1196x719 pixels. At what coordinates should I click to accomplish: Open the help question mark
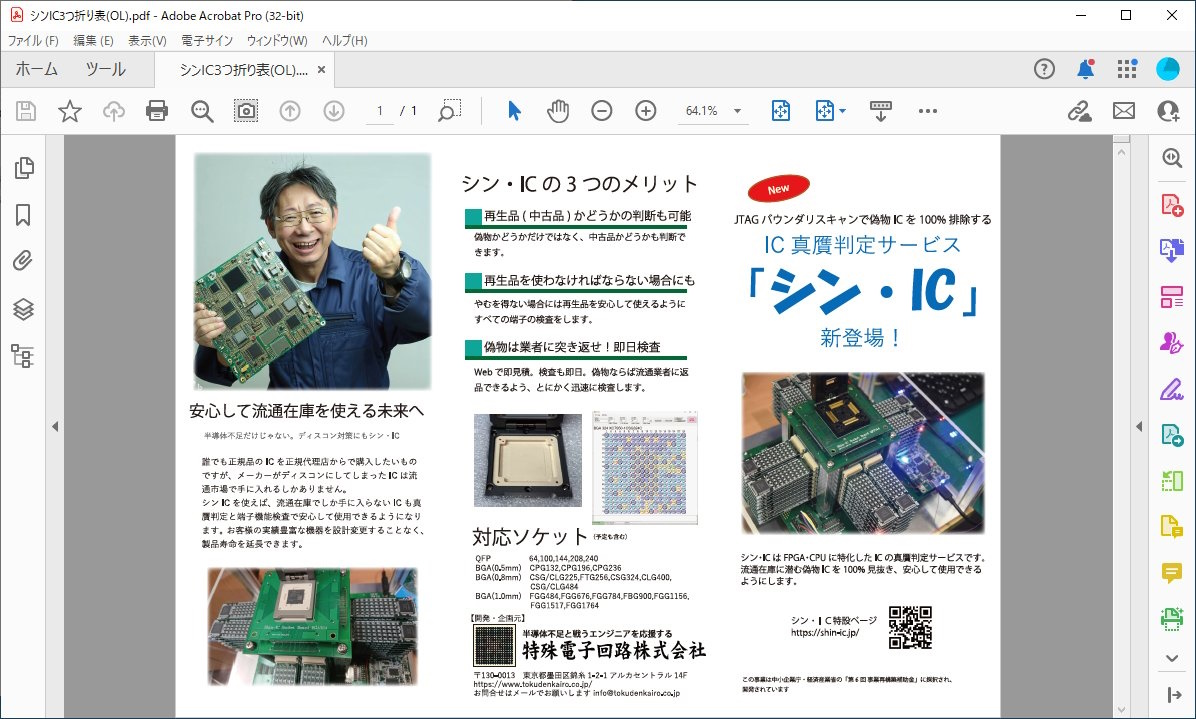tap(1044, 69)
